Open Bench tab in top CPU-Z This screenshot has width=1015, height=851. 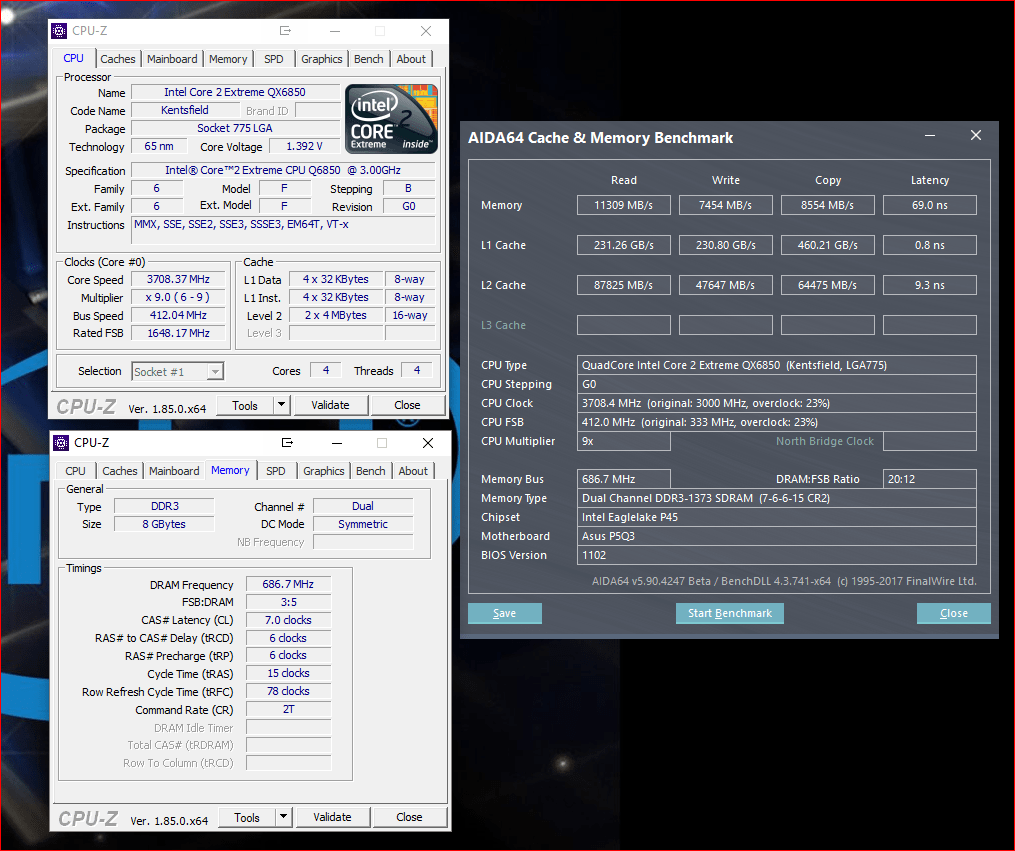pyautogui.click(x=369, y=59)
